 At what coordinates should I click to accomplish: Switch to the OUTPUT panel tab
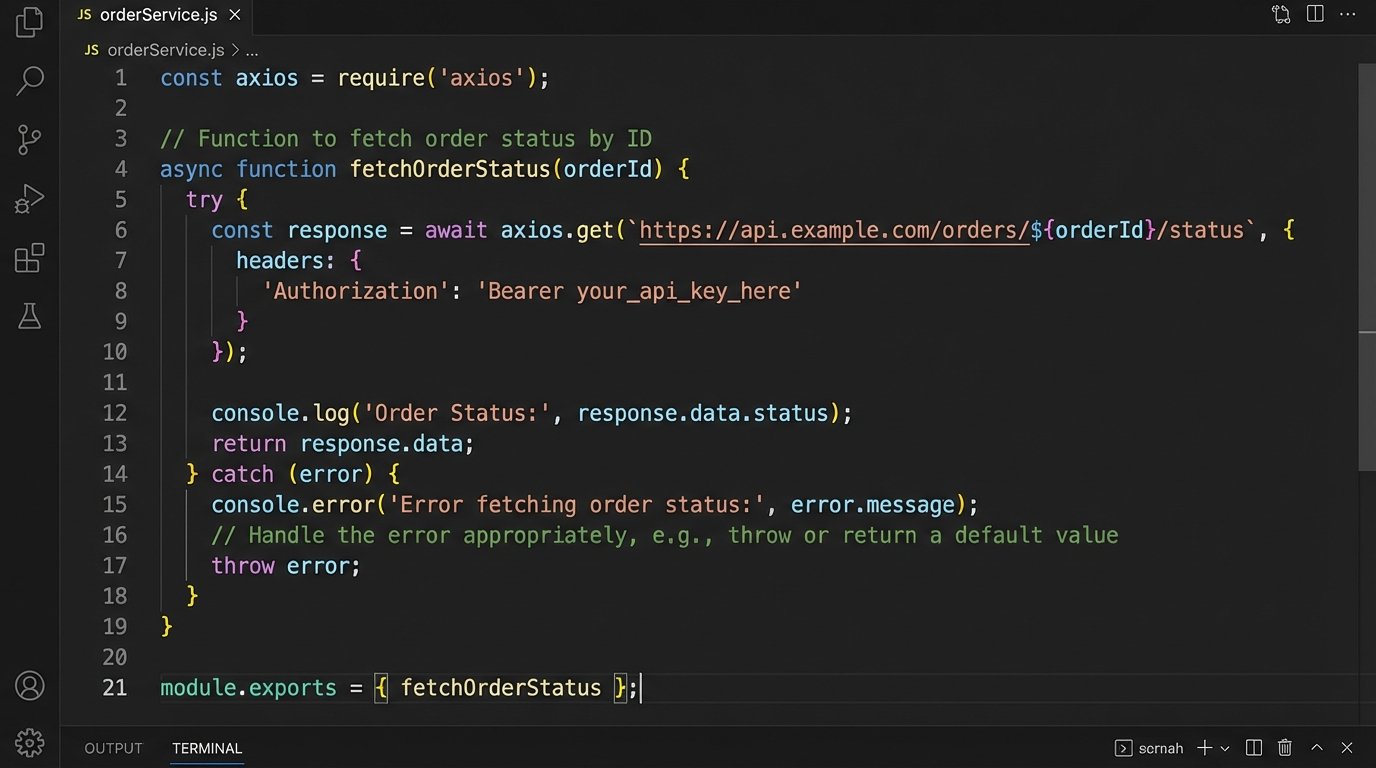coord(113,748)
